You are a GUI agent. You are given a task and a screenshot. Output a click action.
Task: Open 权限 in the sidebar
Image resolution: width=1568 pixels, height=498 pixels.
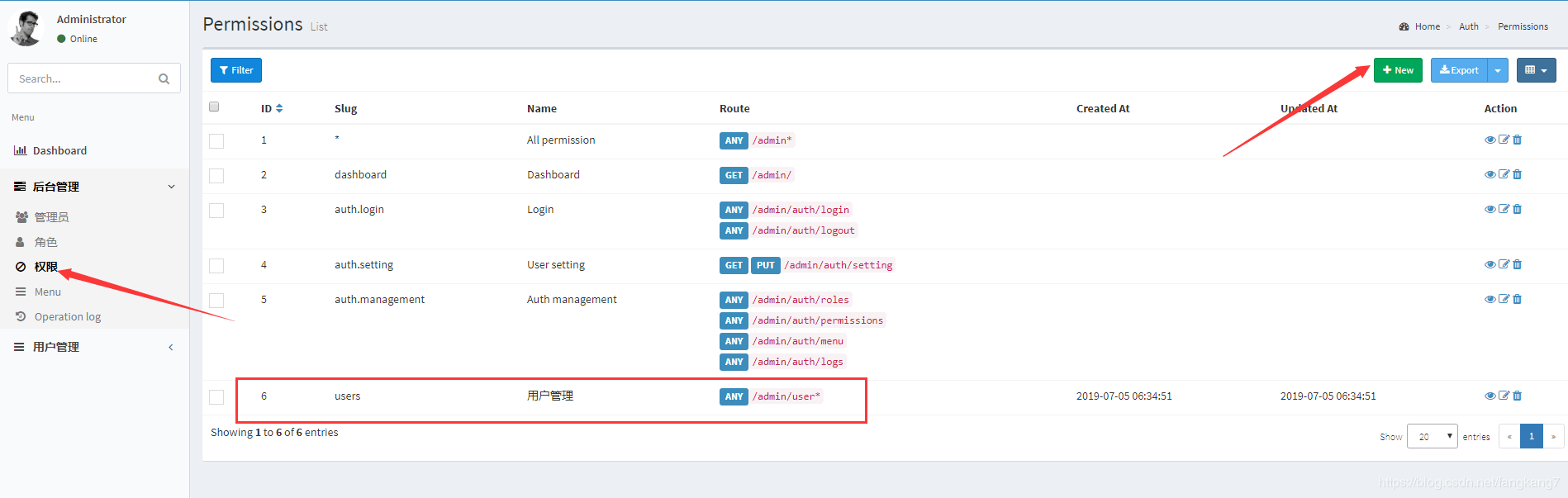[94, 267]
